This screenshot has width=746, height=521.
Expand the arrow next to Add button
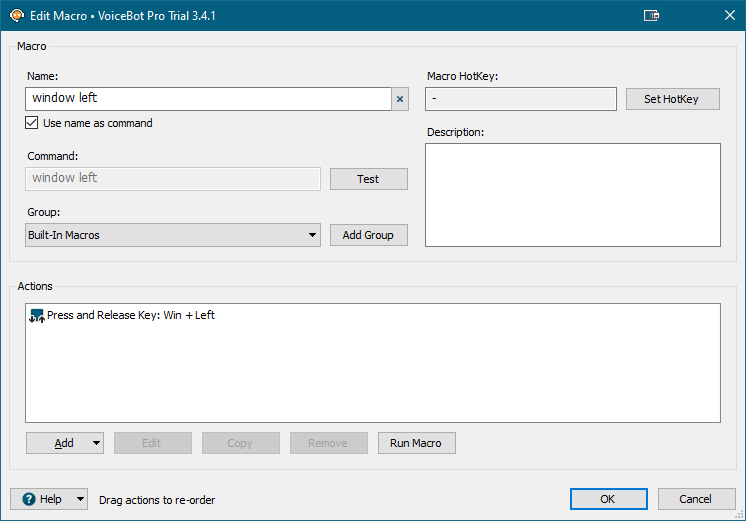[96, 443]
